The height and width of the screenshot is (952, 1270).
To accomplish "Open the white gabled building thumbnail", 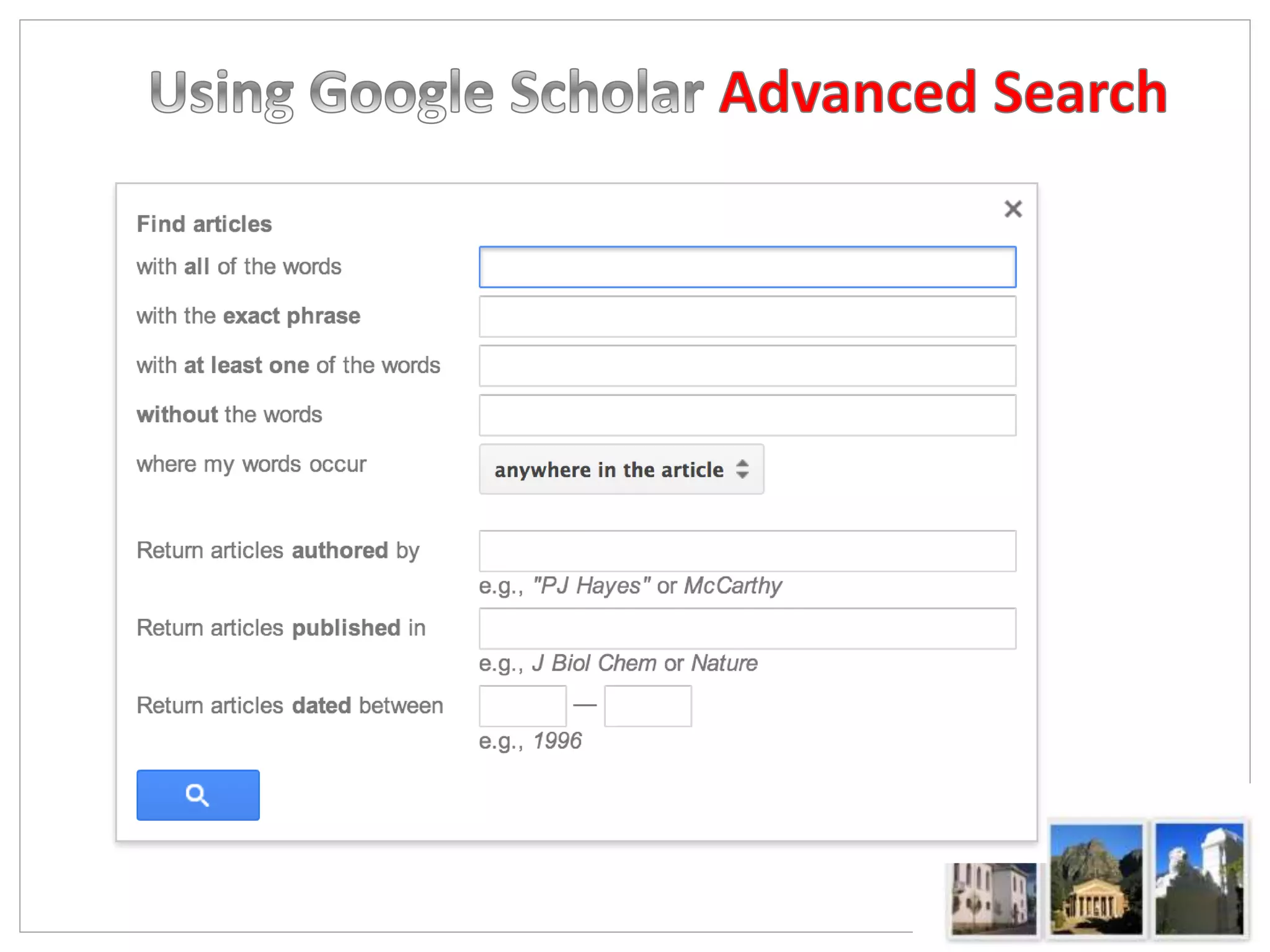I will [1199, 879].
